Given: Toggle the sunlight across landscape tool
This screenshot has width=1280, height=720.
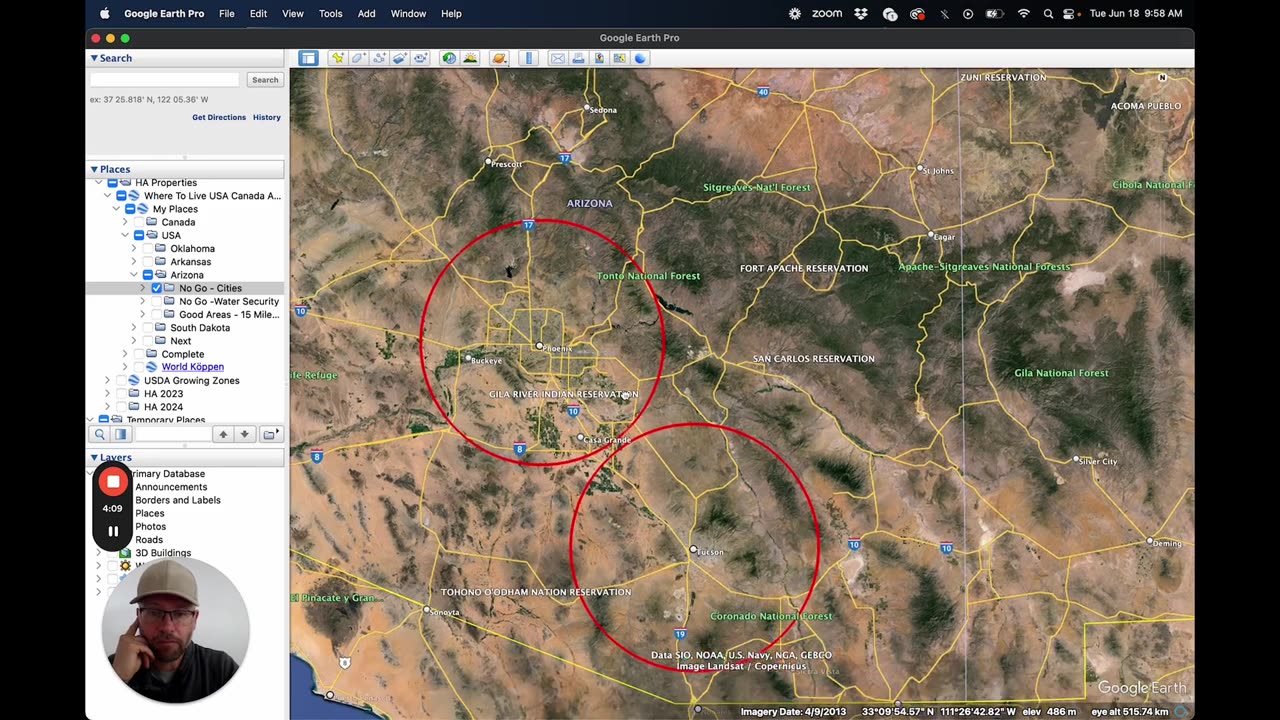Looking at the screenshot, I should (x=470, y=58).
